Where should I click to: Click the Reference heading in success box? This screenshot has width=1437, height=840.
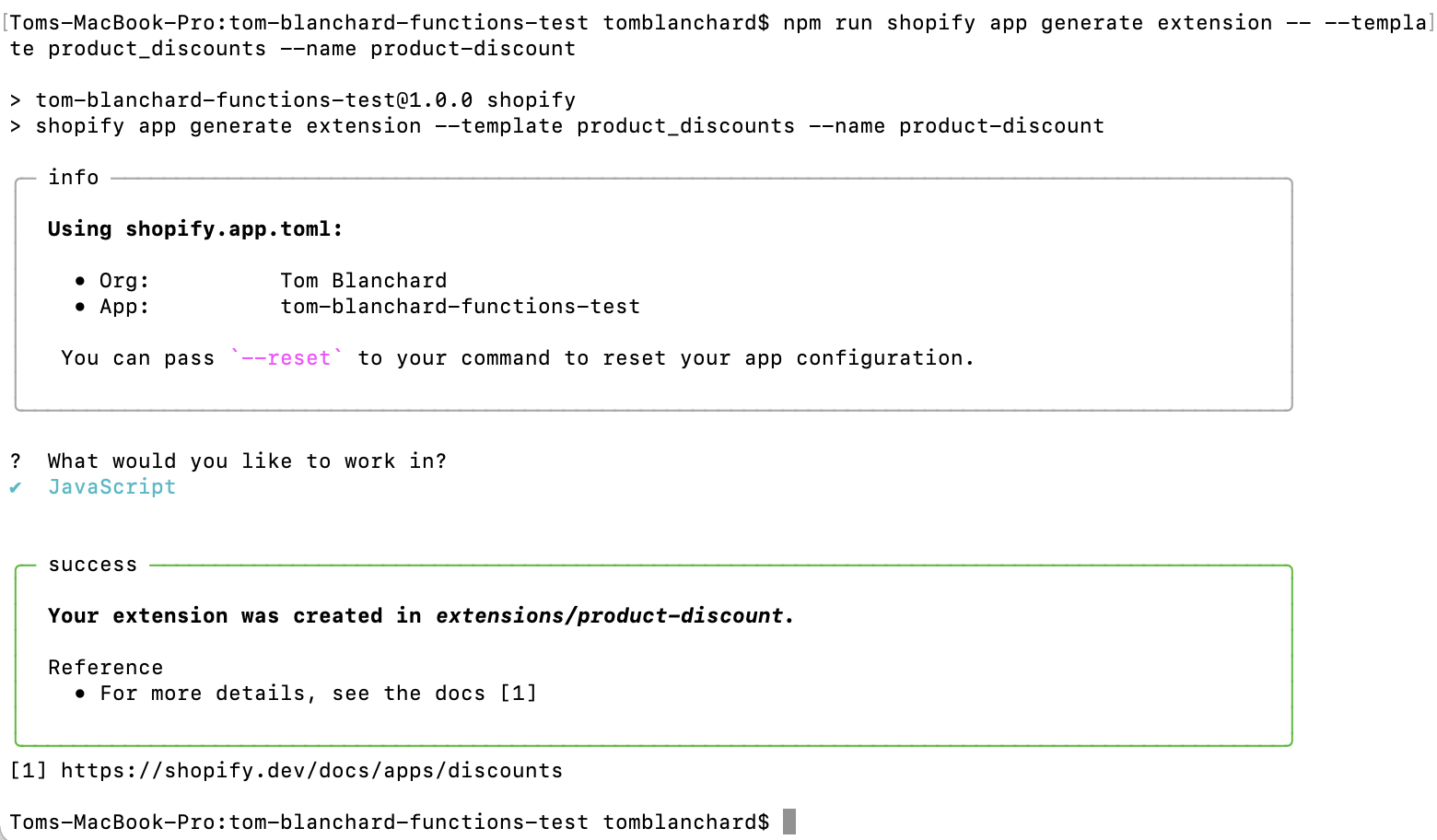point(106,668)
